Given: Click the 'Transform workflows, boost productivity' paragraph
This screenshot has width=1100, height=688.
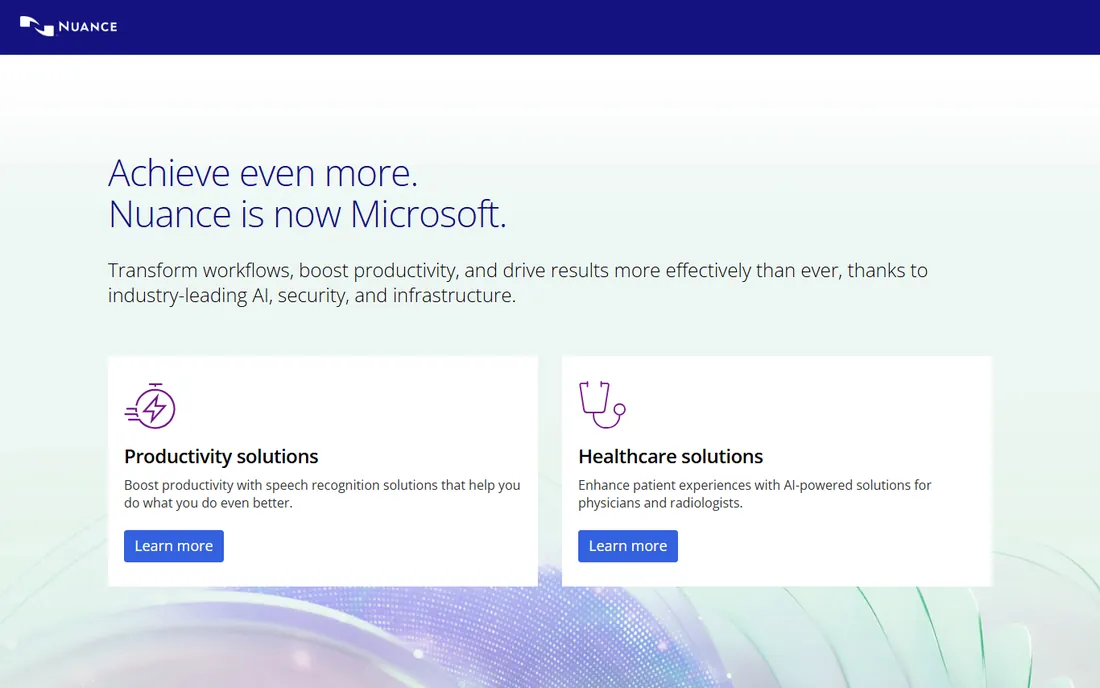Looking at the screenshot, I should point(518,283).
